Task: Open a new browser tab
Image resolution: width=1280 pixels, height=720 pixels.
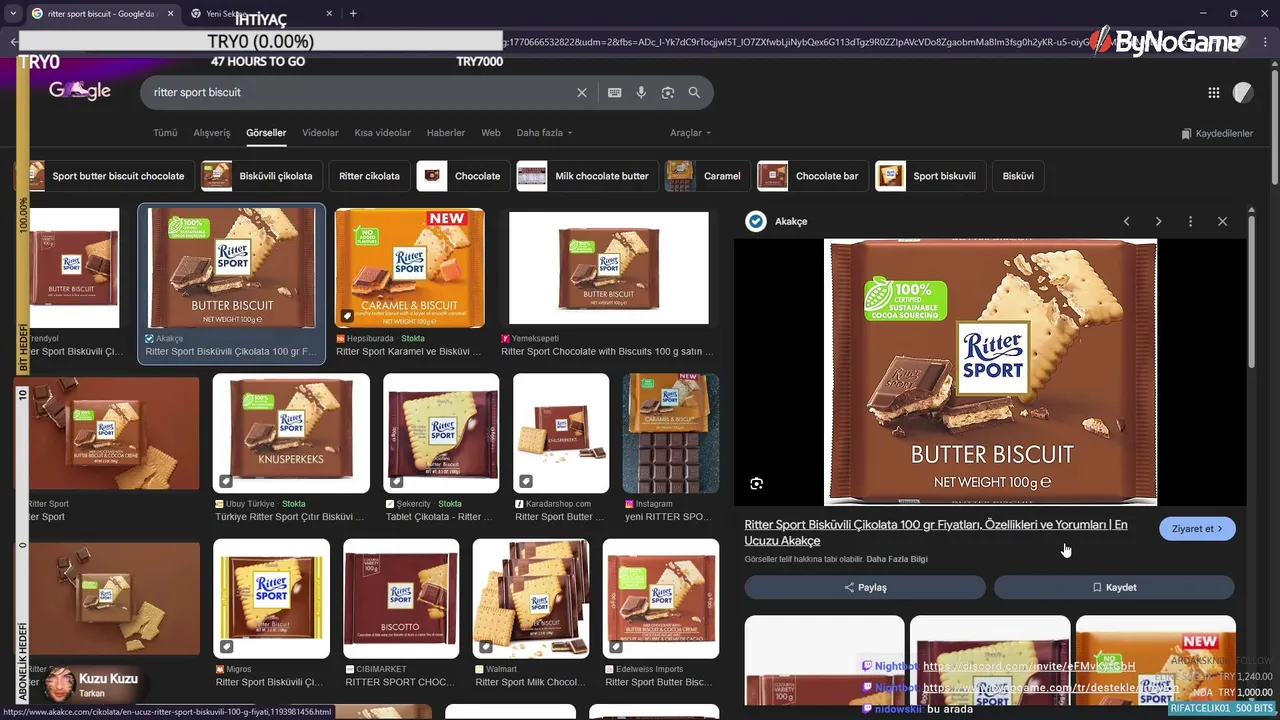Action: 353,13
